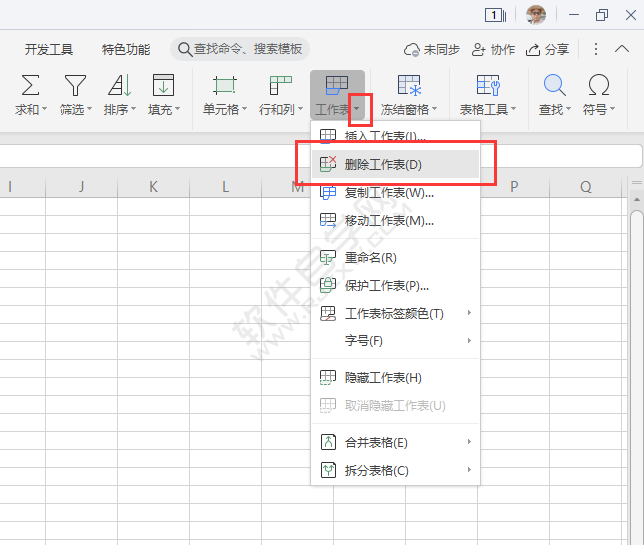Click the Filter (筛选) funnel icon
Viewport: 644px width, 545px height.
point(75,85)
